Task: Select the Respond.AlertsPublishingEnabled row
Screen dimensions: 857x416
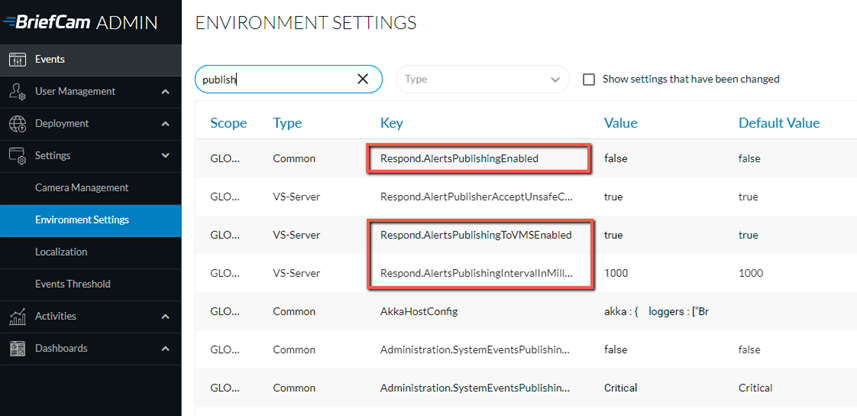Action: pyautogui.click(x=526, y=159)
